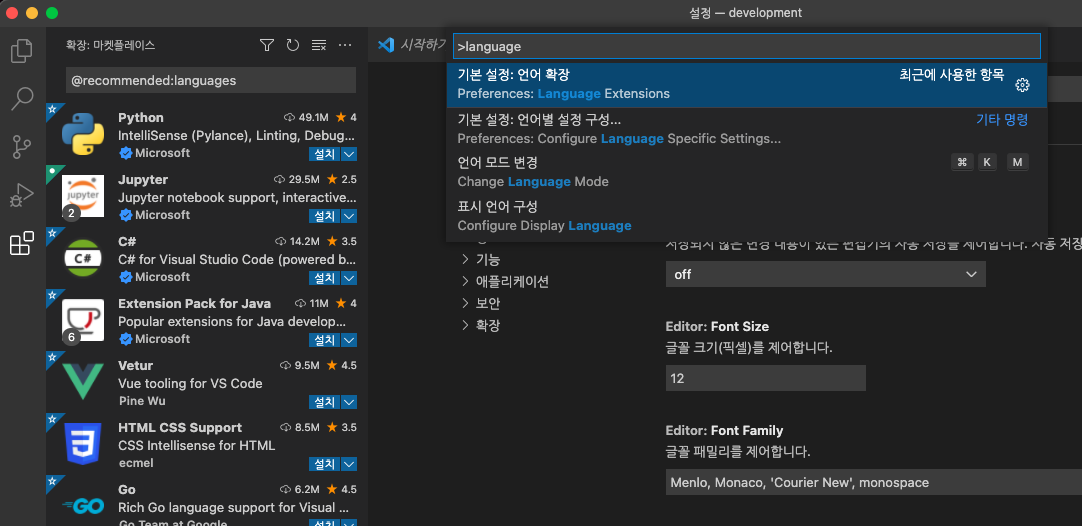Click the Jupyter extension logo

[x=83, y=196]
